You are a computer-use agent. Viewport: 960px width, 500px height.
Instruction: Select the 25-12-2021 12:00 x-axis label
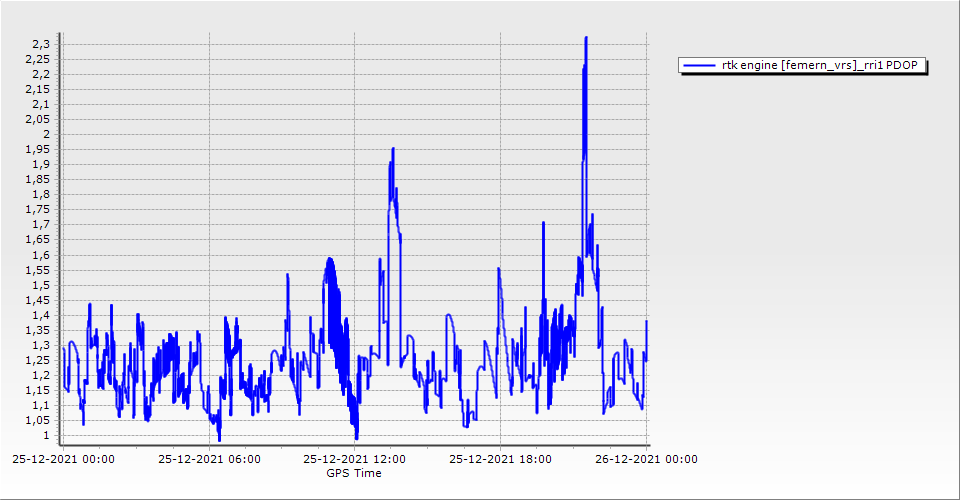tap(354, 460)
